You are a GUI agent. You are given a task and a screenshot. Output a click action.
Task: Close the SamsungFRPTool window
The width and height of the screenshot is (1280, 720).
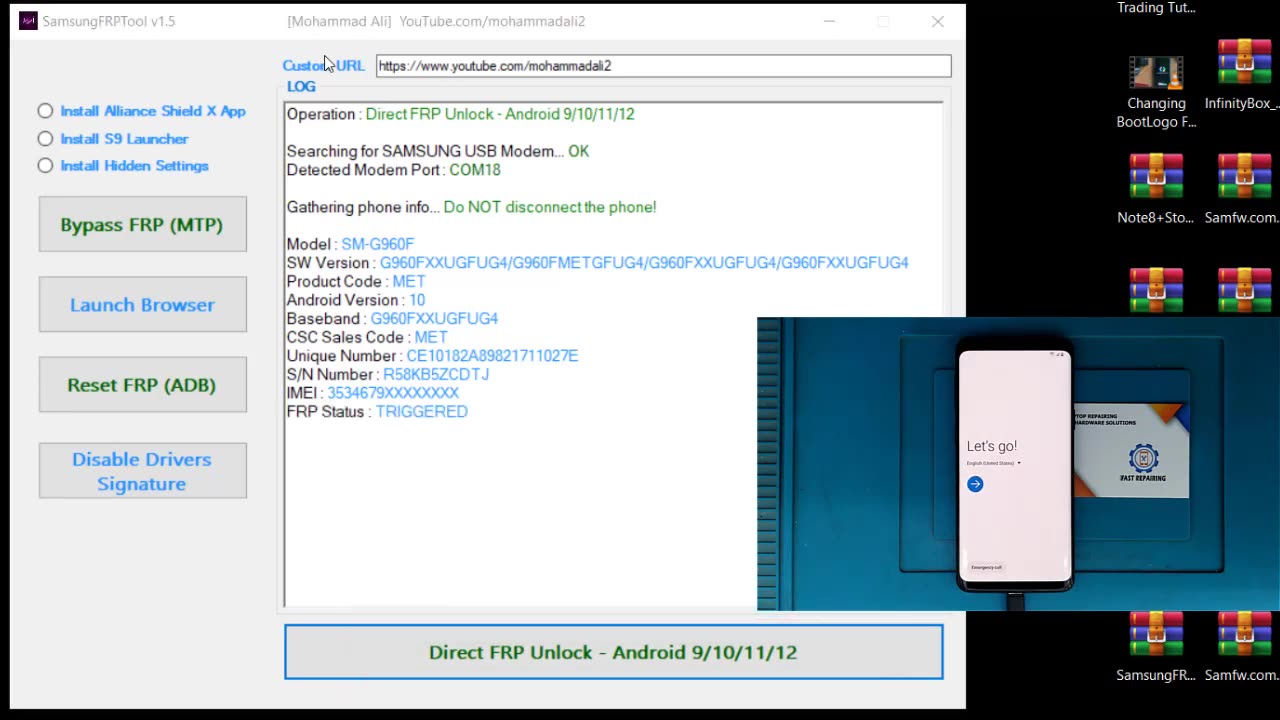pyautogui.click(x=938, y=21)
